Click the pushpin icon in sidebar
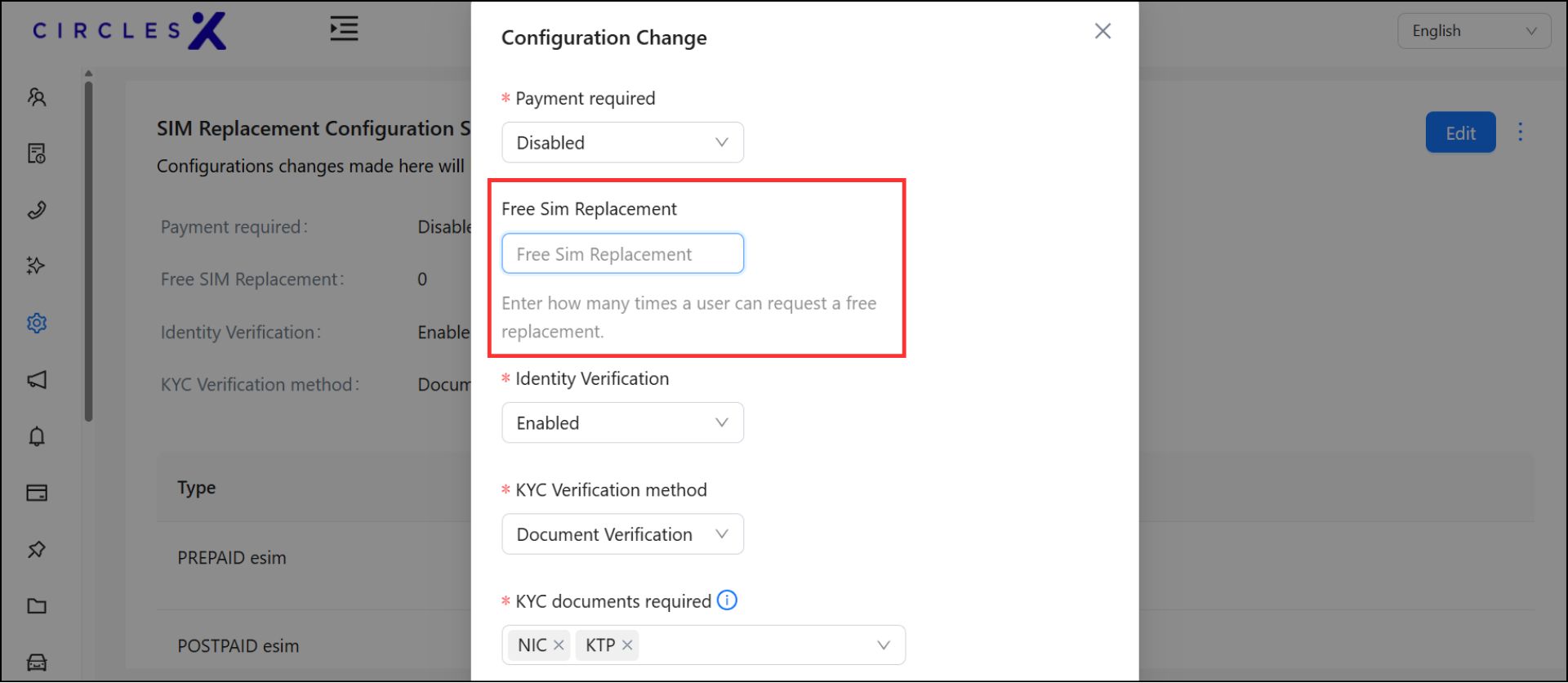 coord(37,550)
